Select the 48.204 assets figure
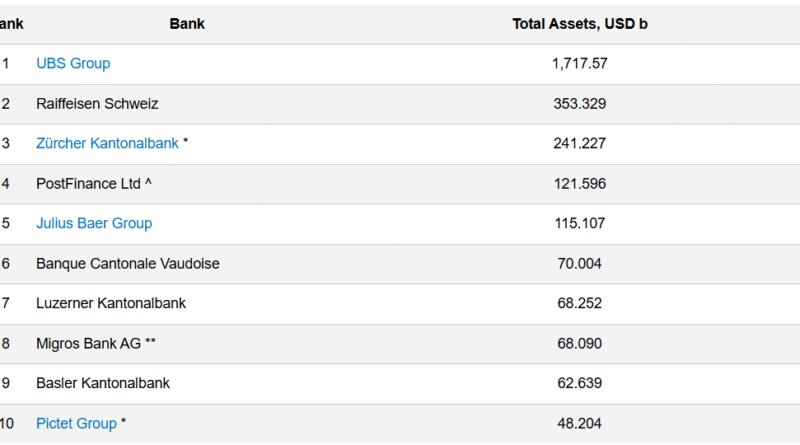Viewport: 800px width, 445px height. 579,423
